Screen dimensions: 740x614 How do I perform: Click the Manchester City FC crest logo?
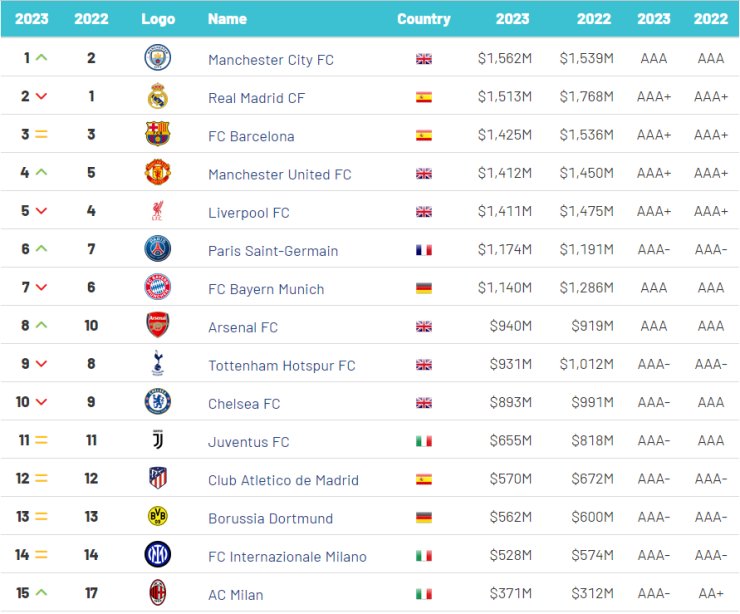158,58
